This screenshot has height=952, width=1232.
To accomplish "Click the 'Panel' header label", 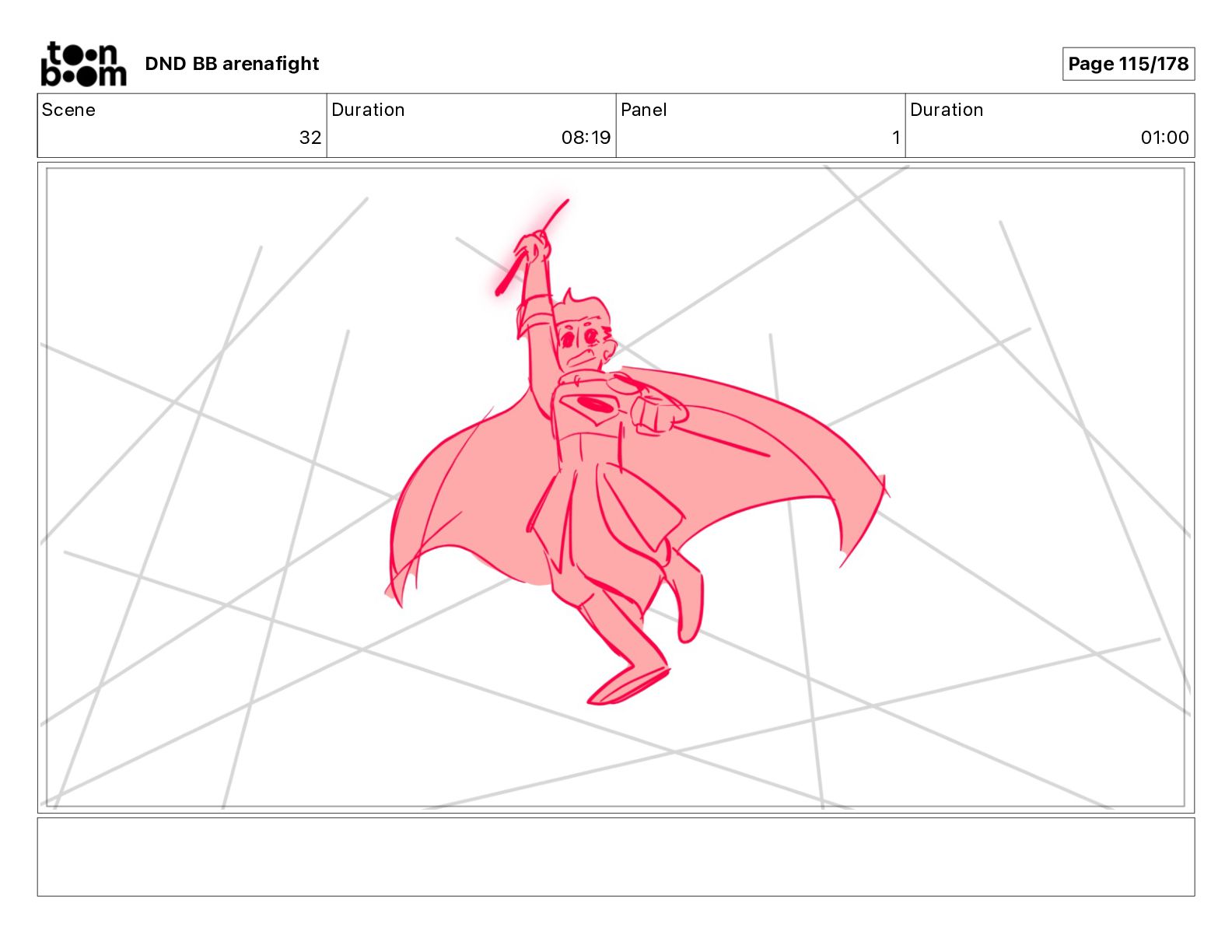I will point(644,110).
